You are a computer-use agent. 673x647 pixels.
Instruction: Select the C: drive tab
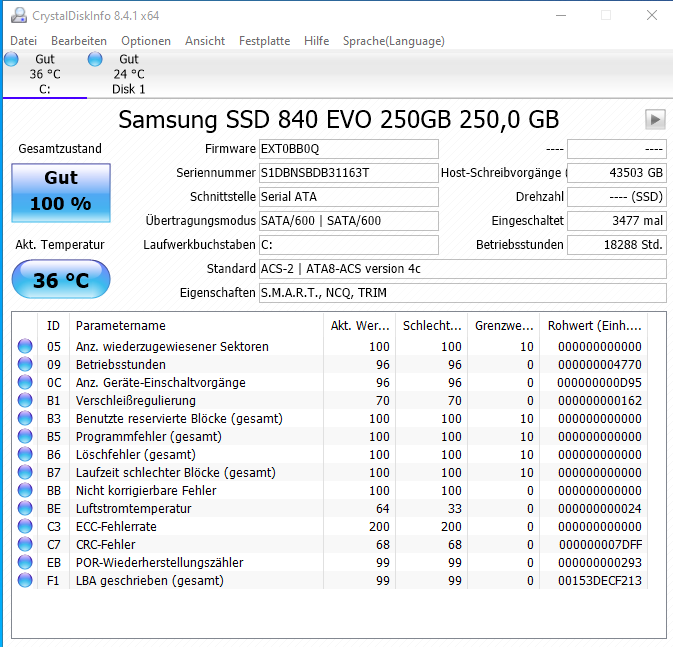coord(45,74)
